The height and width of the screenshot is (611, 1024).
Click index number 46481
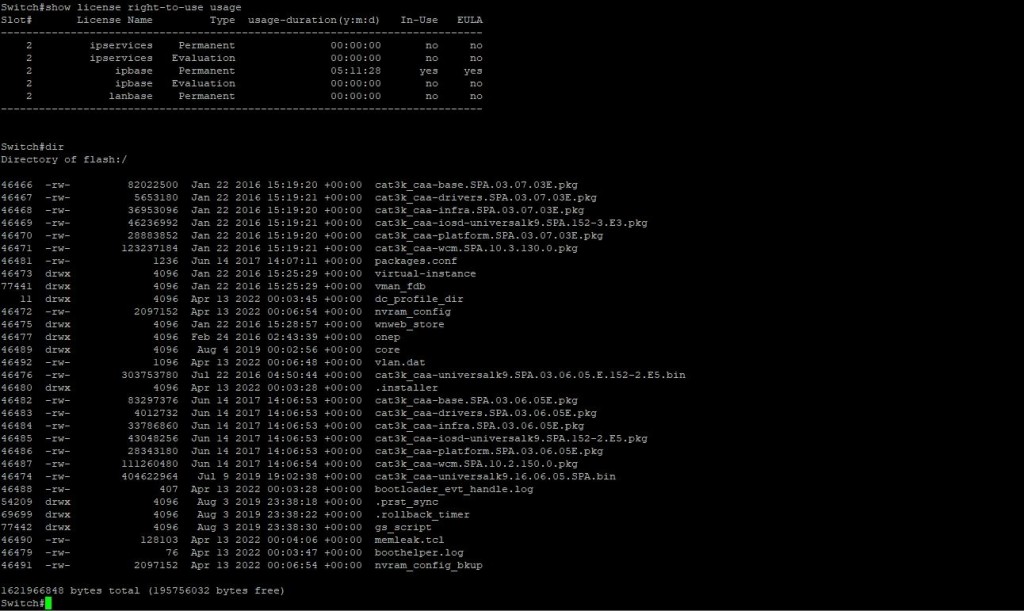pyautogui.click(x=16, y=261)
